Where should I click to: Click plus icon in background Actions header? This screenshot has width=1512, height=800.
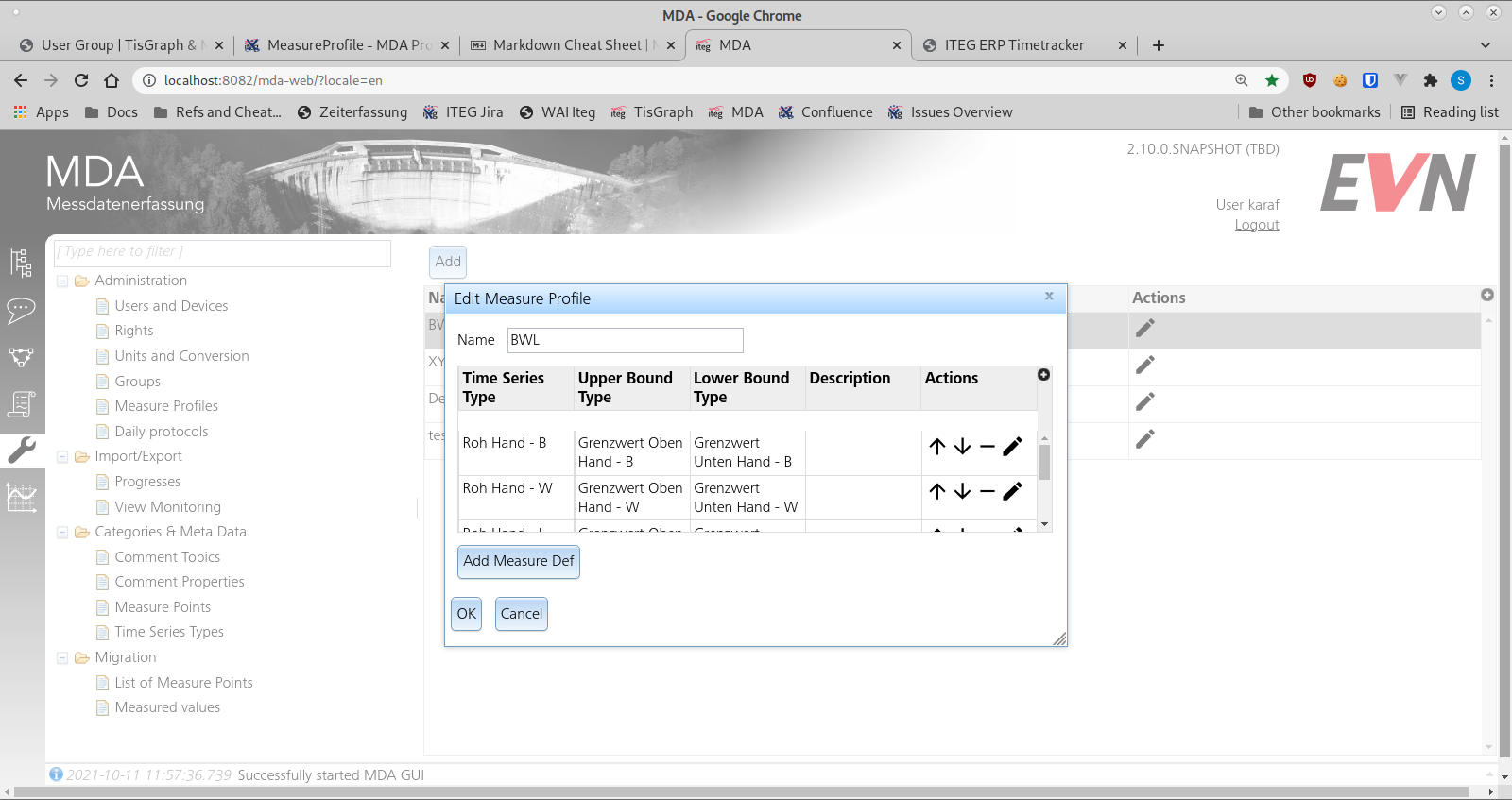pyautogui.click(x=1487, y=295)
